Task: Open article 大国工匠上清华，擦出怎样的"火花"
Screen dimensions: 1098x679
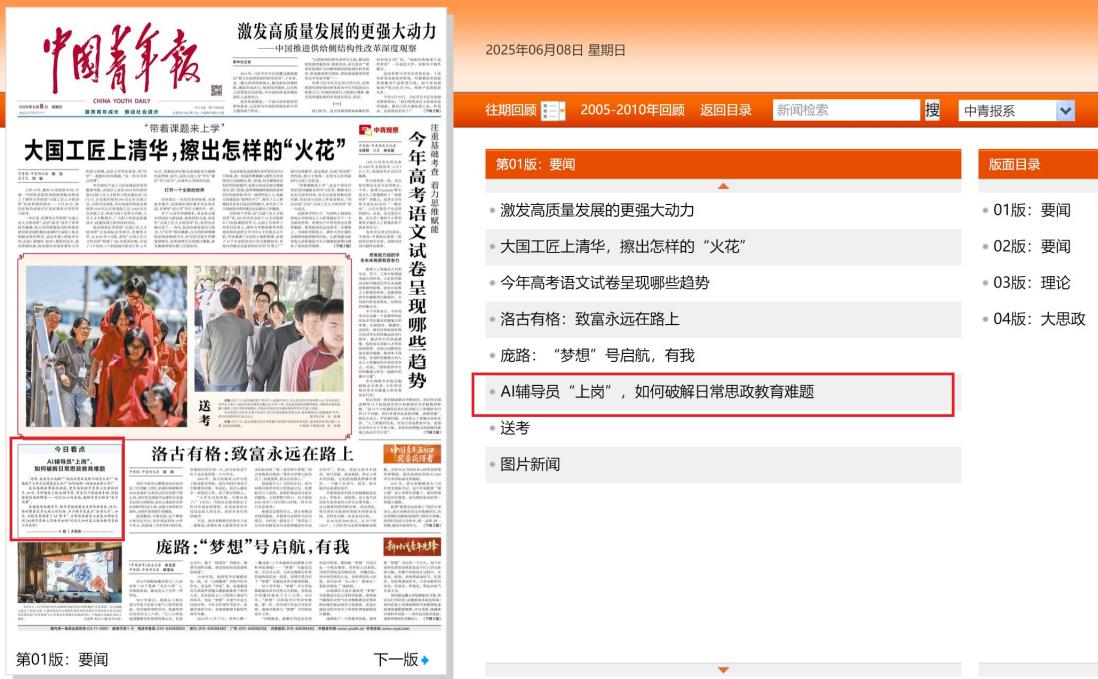Action: pyautogui.click(x=623, y=246)
